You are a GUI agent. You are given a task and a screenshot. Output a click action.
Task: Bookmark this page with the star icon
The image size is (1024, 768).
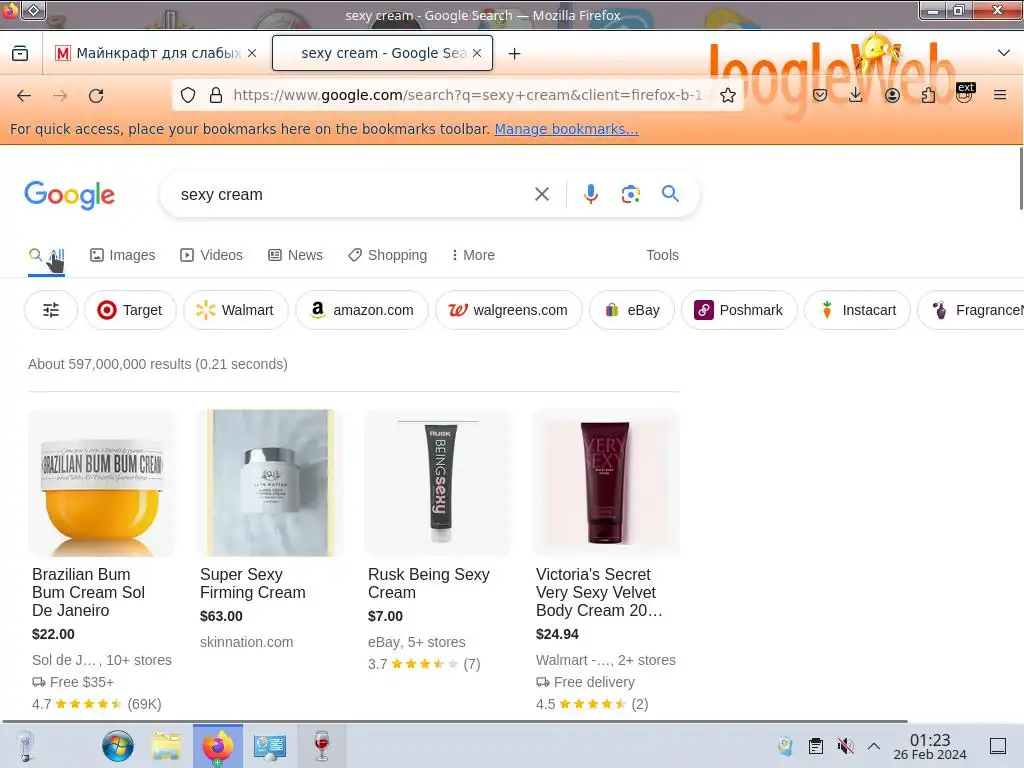click(728, 95)
